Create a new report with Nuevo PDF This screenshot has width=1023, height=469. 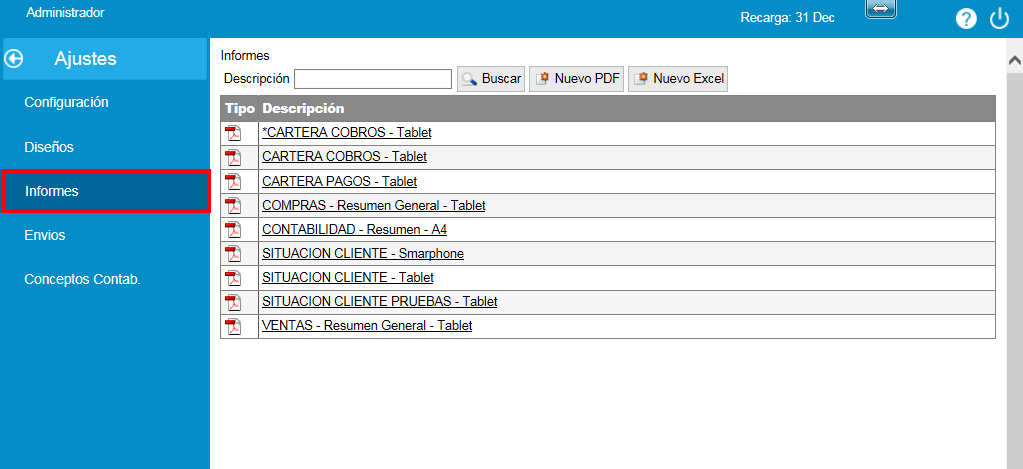(577, 79)
